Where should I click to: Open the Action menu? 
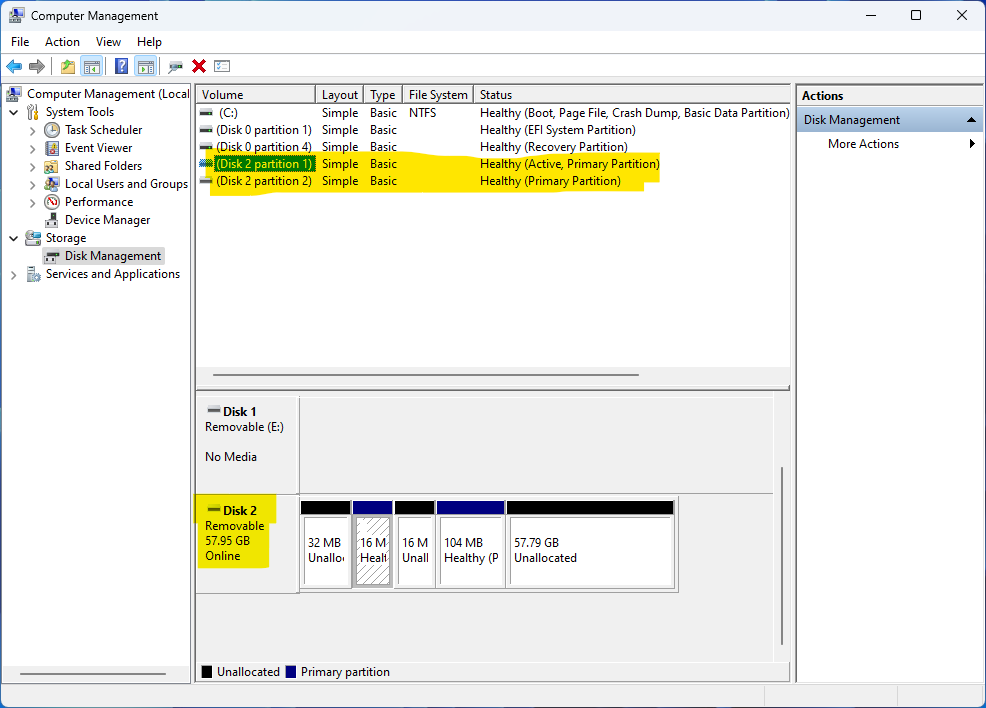click(62, 42)
